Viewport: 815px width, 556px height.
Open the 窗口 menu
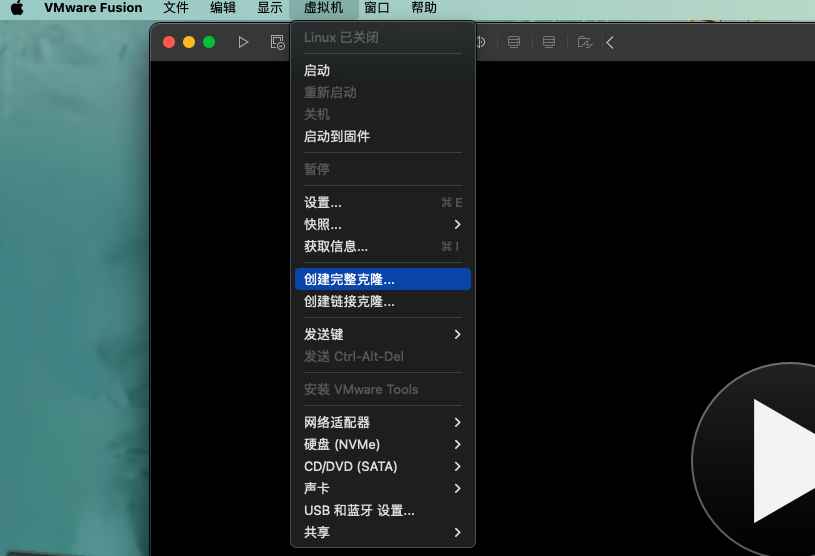coord(377,8)
